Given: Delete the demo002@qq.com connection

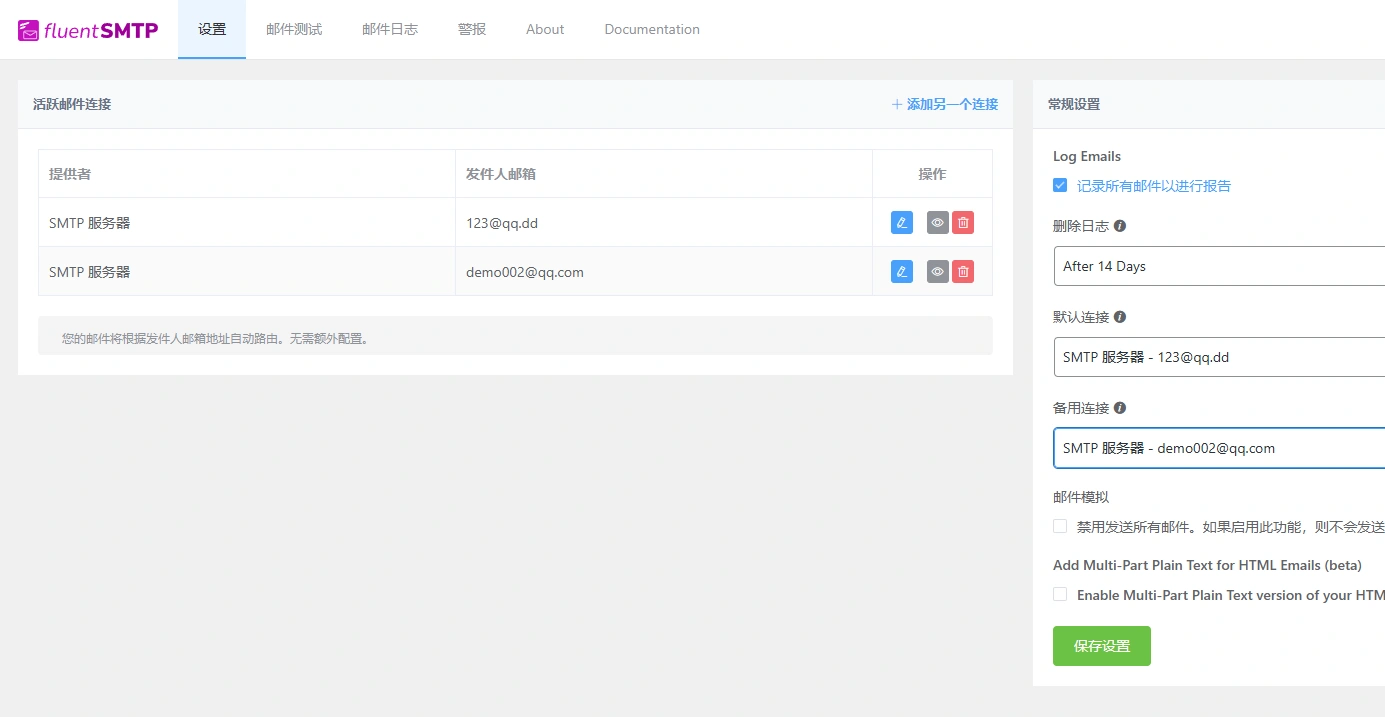Looking at the screenshot, I should pos(962,271).
